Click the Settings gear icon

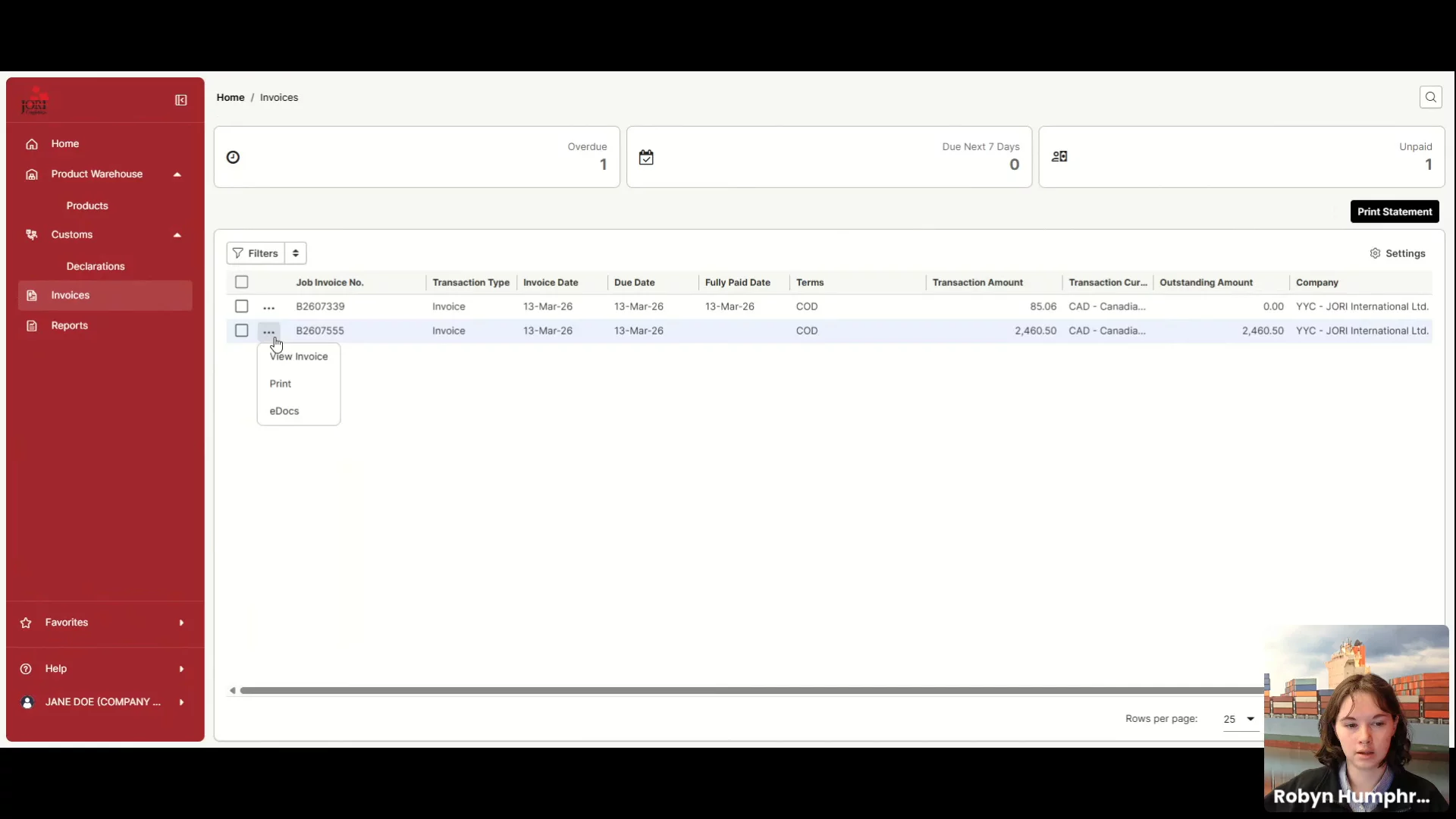[1375, 253]
